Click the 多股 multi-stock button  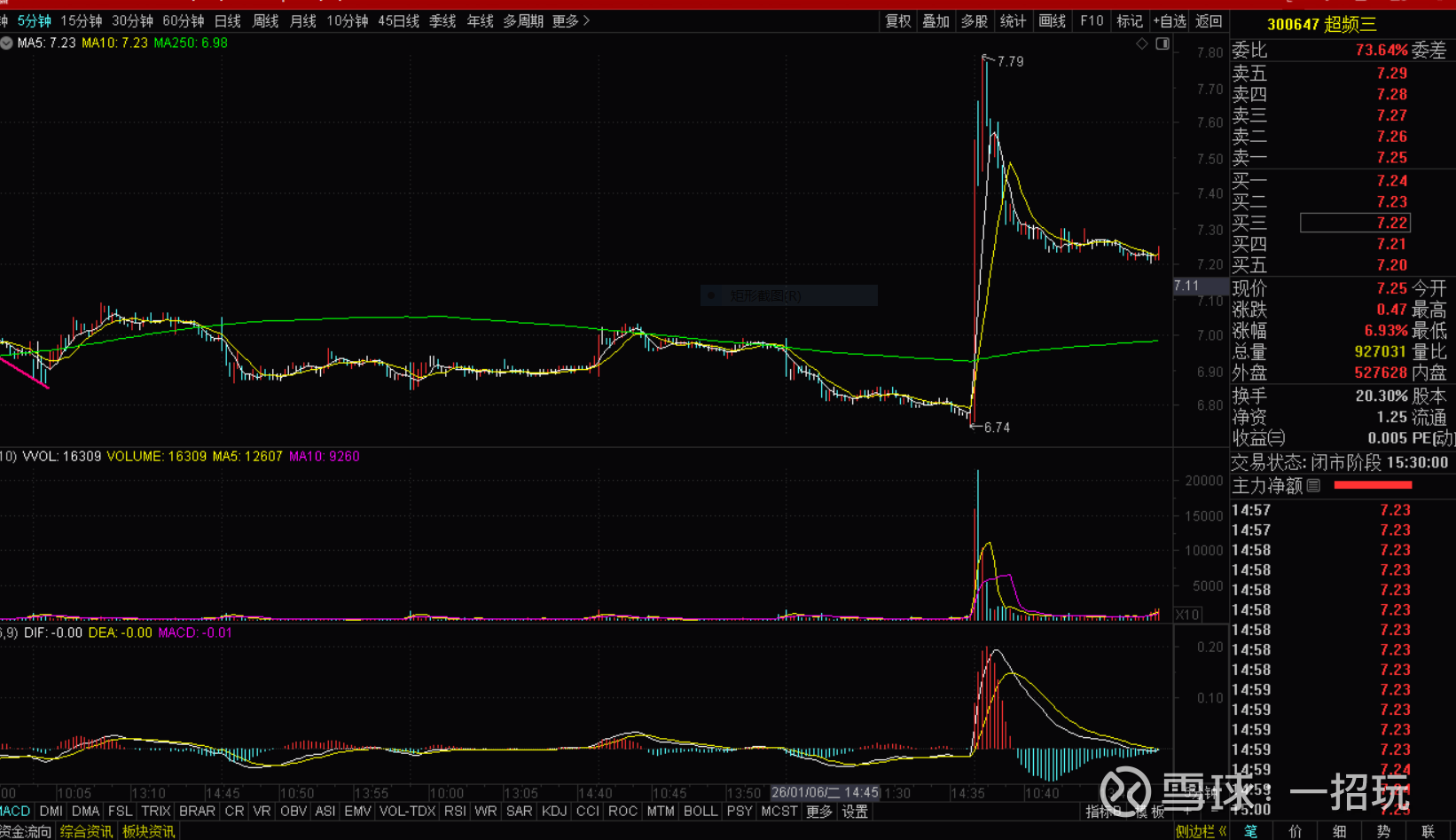975,21
